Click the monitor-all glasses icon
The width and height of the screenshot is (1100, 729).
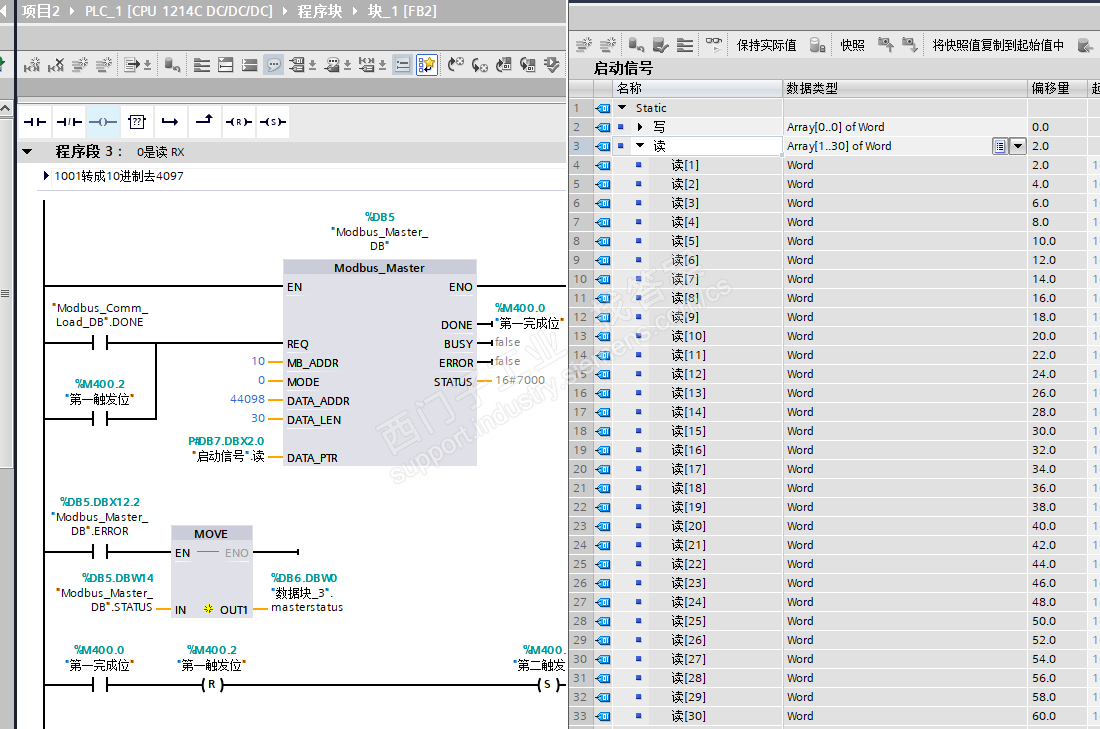714,45
